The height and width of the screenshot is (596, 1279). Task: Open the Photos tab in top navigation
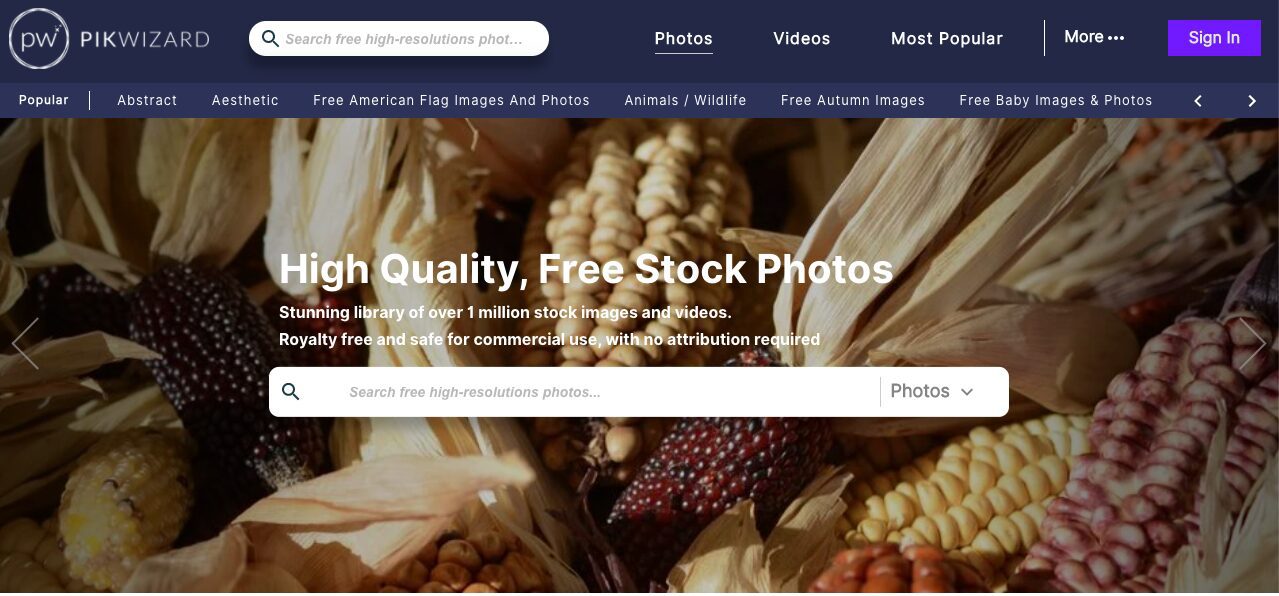(684, 39)
